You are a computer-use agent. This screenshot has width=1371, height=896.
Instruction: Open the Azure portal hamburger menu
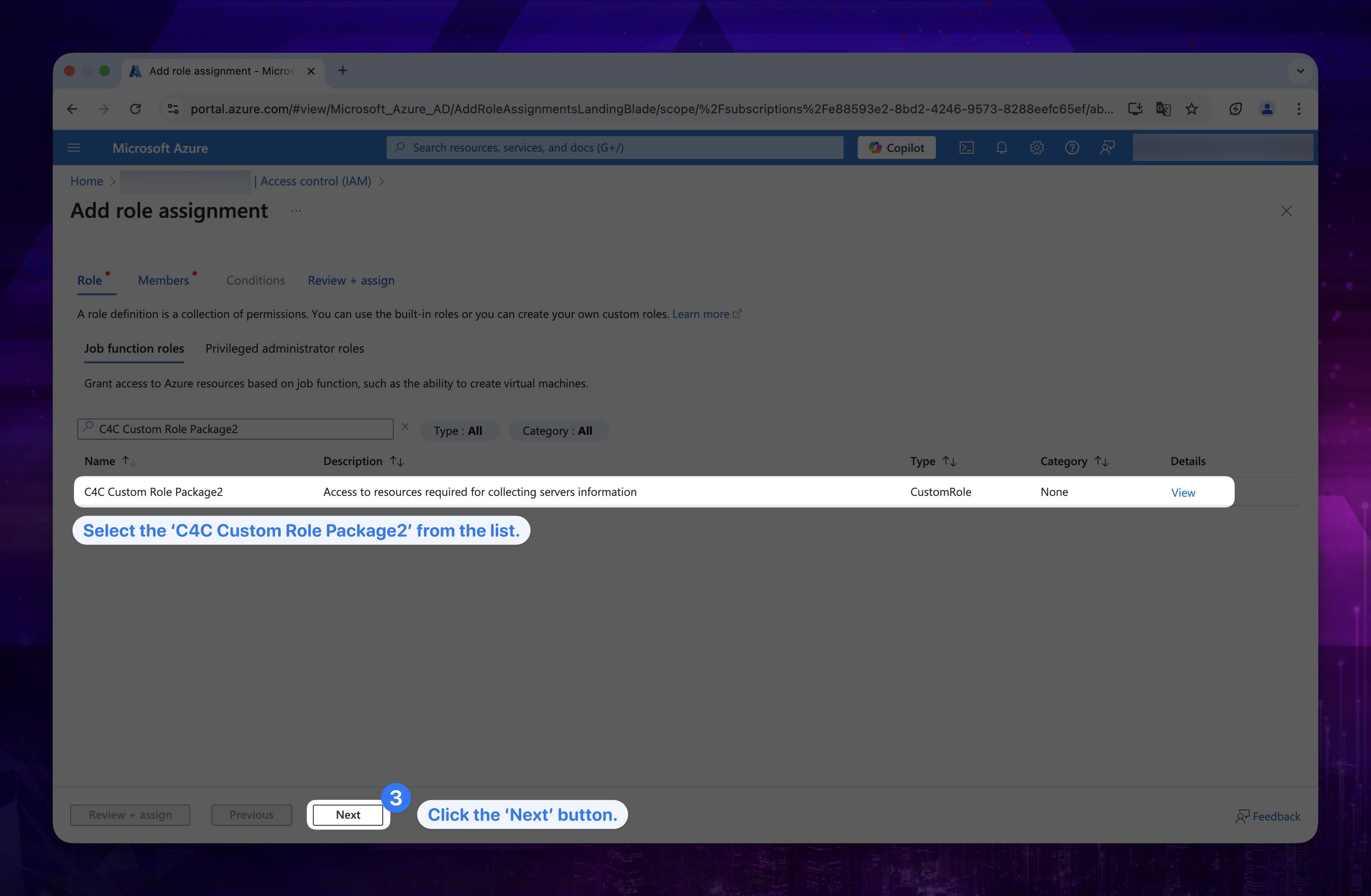click(x=74, y=148)
